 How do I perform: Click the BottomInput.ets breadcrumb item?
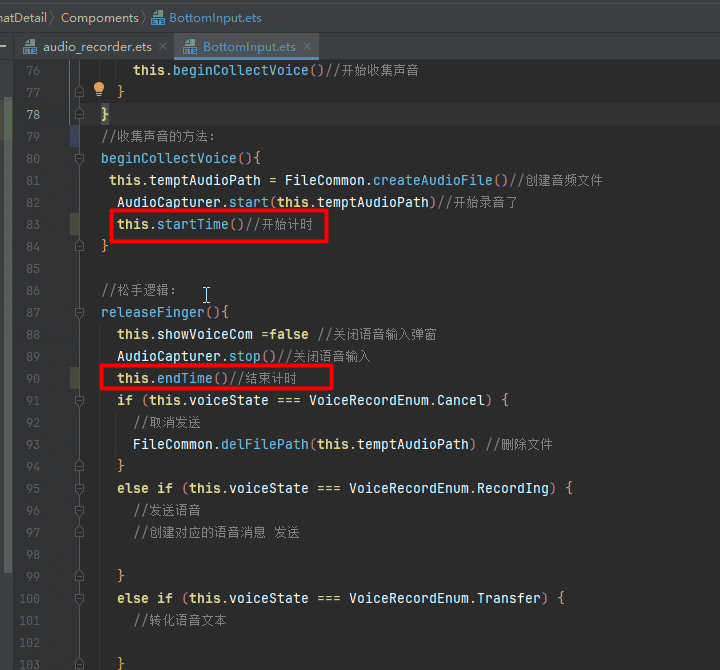(x=218, y=17)
